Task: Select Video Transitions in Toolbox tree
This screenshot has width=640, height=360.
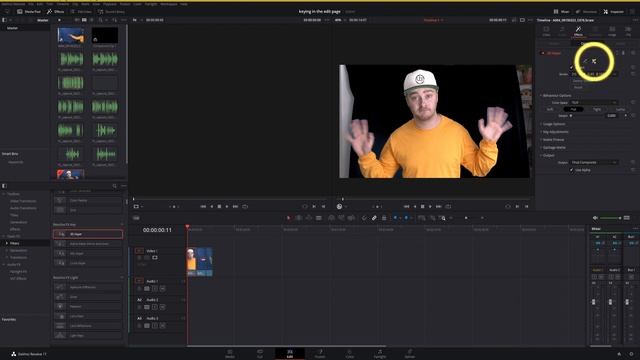Action: click(x=23, y=201)
